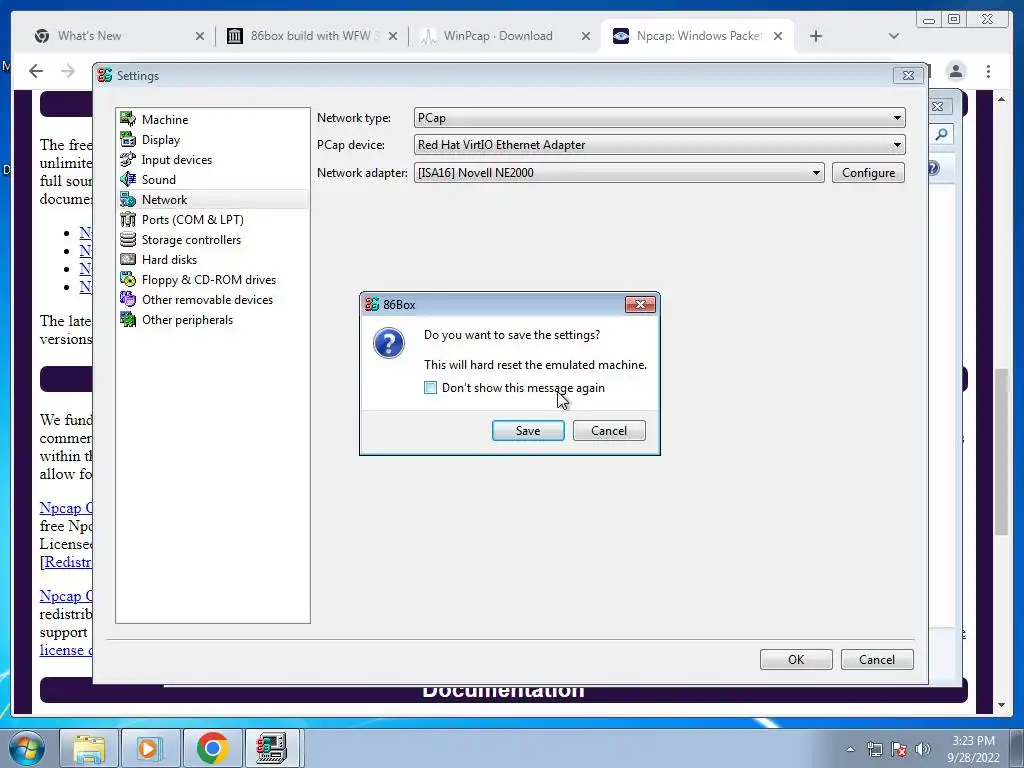This screenshot has height=768, width=1024.
Task: Click Configure next to the Network adapter
Action: [x=868, y=172]
